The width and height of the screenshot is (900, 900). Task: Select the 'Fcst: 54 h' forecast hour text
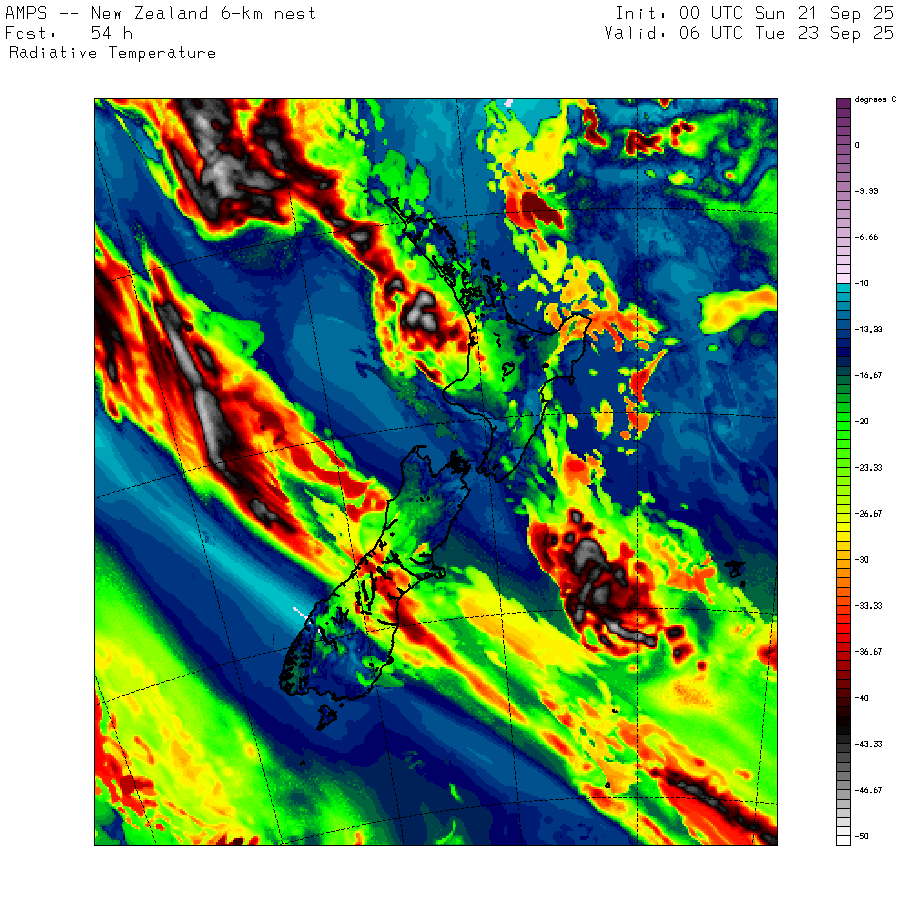(x=69, y=33)
